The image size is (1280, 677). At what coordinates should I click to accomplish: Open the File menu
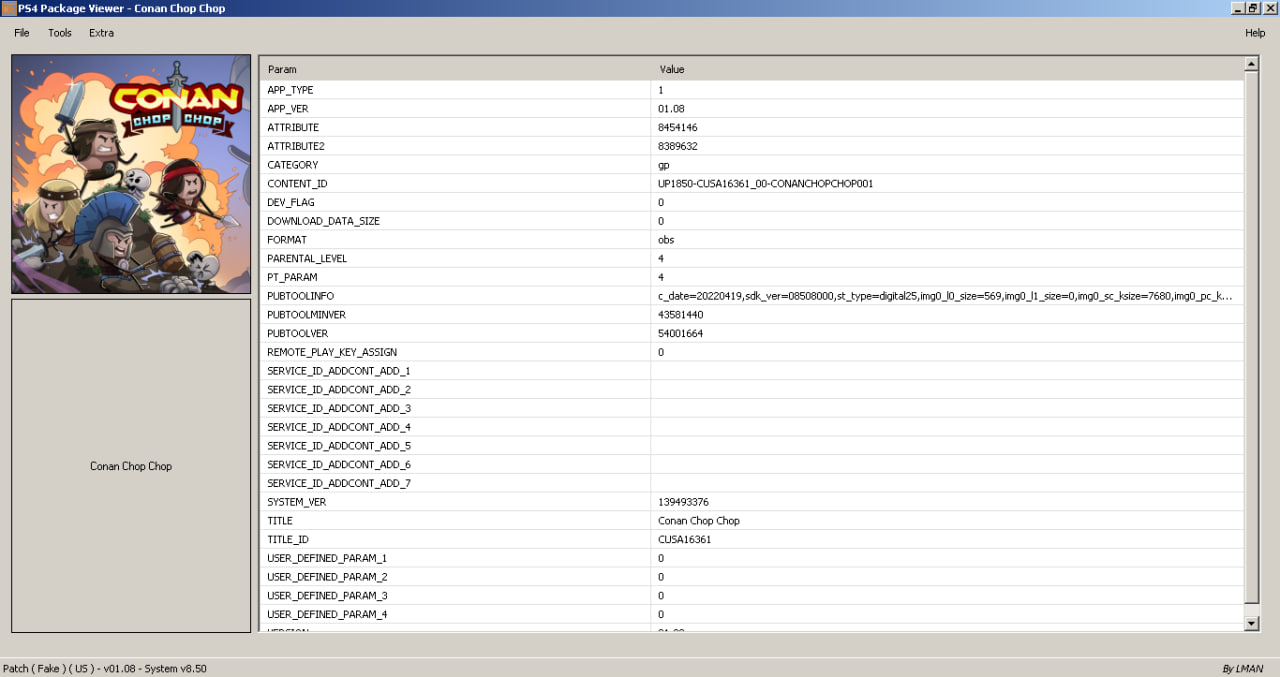point(22,33)
